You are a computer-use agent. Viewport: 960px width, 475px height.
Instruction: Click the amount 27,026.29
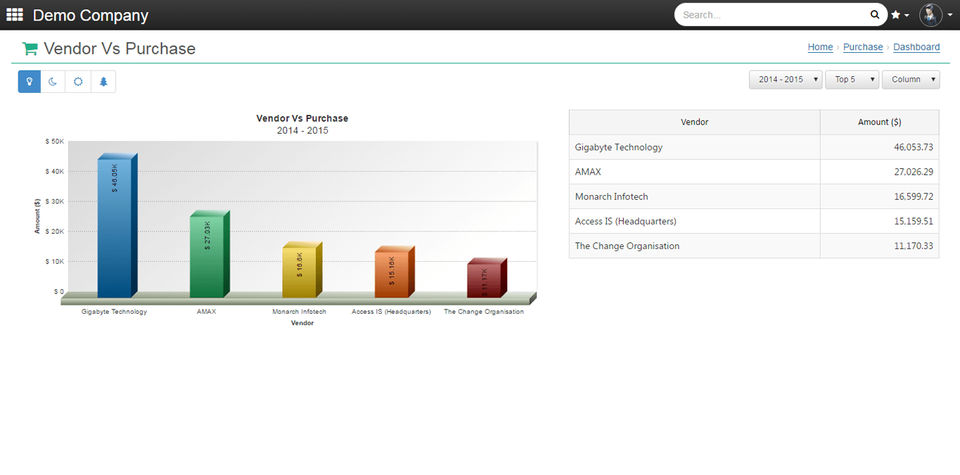pos(913,172)
